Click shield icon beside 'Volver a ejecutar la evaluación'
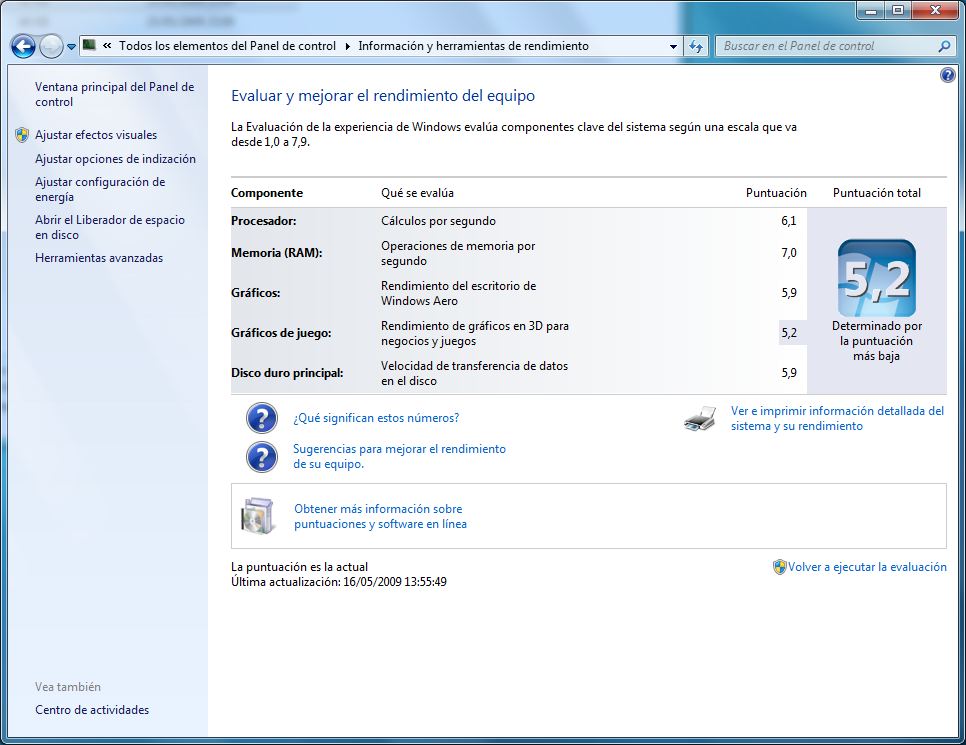The height and width of the screenshot is (745, 966). 780,567
